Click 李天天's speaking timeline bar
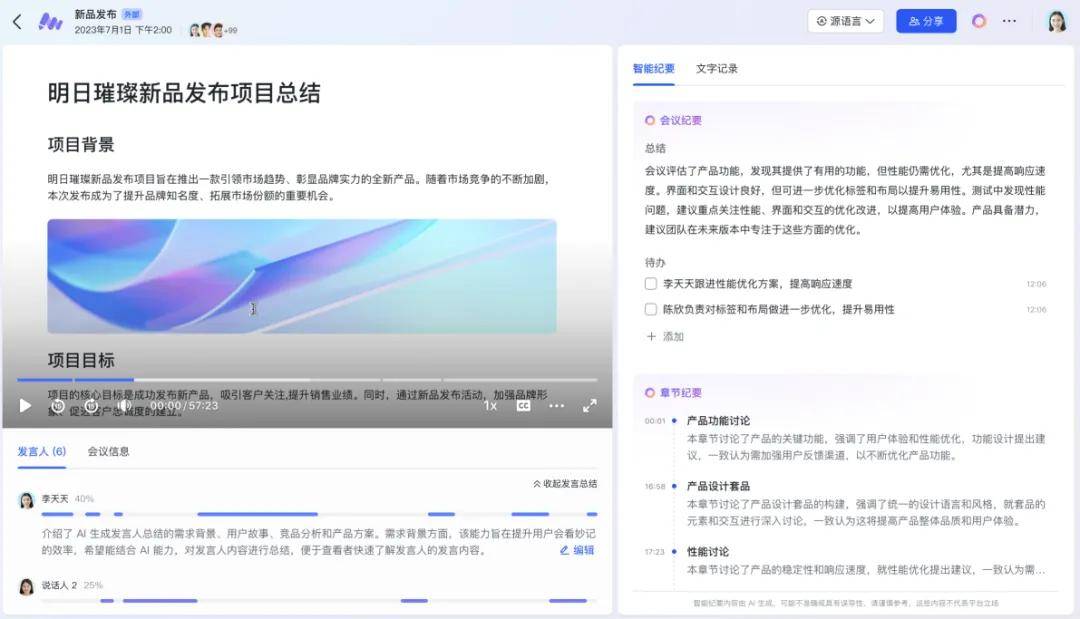Viewport: 1080px width, 619px height. coord(319,514)
